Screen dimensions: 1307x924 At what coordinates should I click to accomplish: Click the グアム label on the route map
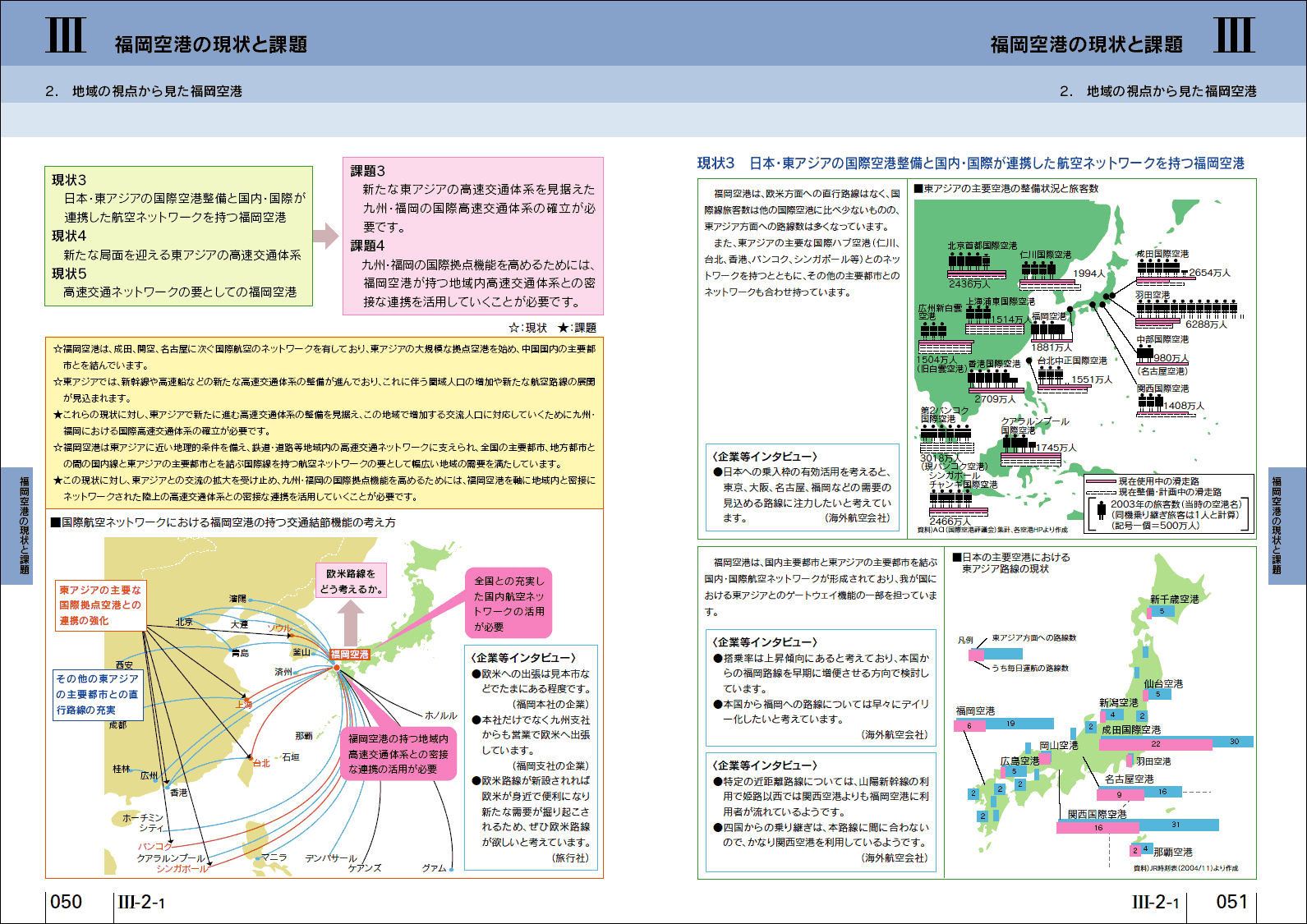tap(435, 867)
